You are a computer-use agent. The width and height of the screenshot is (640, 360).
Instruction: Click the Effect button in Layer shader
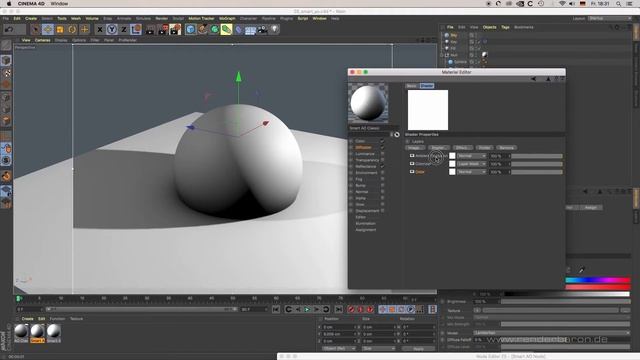(x=462, y=148)
